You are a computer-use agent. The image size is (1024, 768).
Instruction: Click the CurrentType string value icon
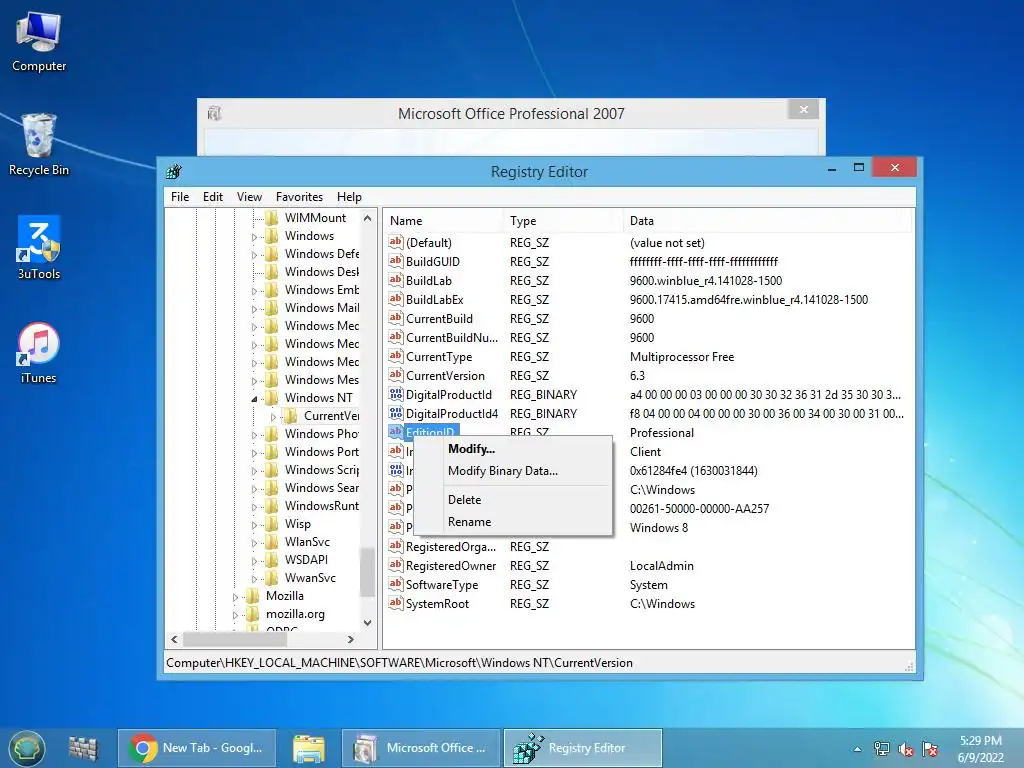396,356
